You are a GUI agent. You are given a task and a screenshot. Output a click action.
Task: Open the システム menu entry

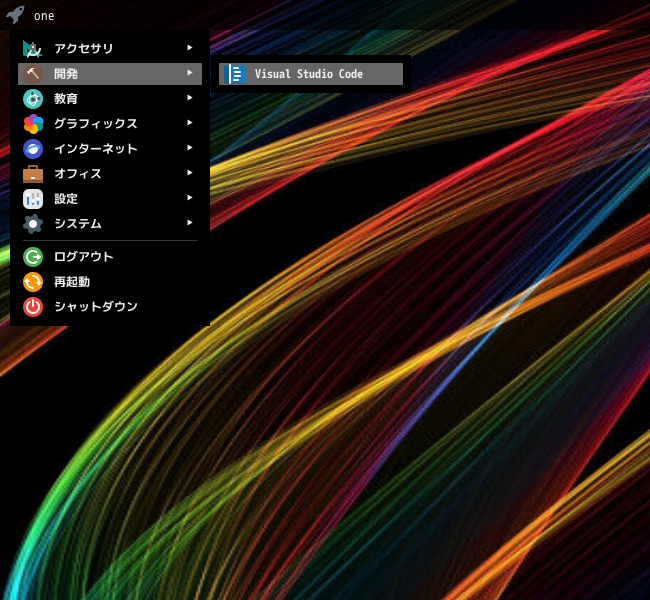tap(110, 223)
